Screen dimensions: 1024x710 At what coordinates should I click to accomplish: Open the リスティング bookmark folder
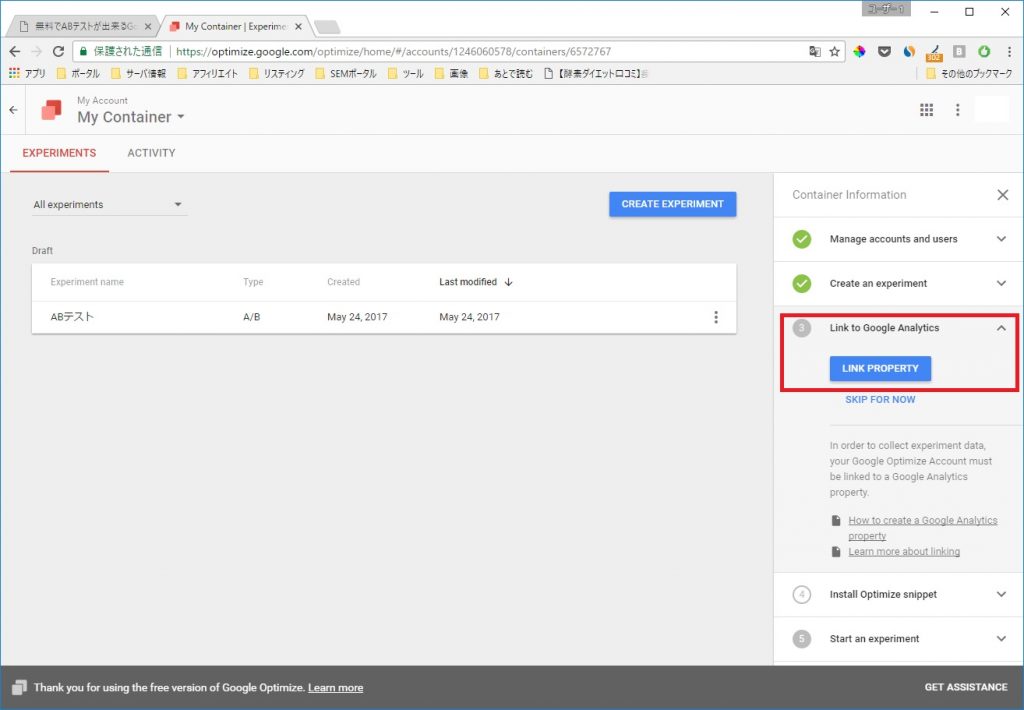[277, 73]
